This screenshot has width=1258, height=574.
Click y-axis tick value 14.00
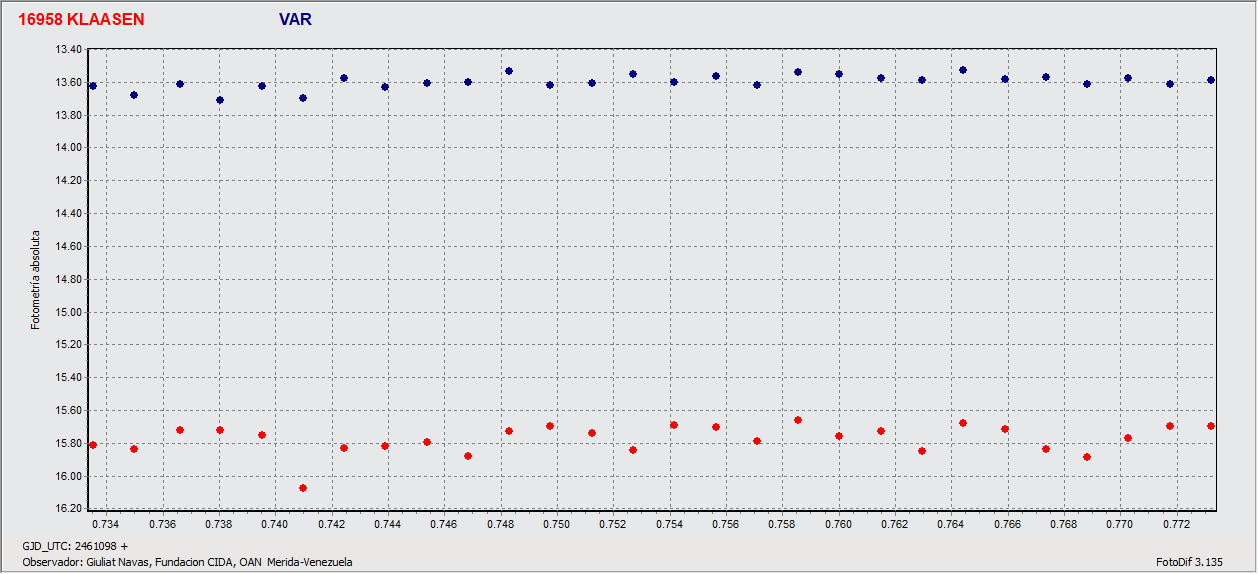(68, 148)
